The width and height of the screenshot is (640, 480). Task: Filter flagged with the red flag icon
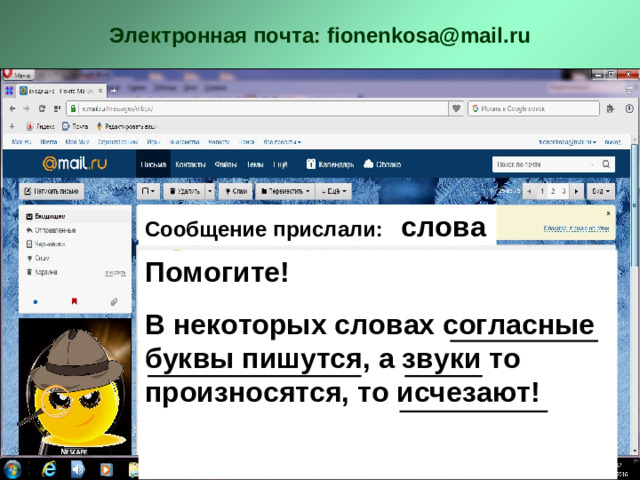[x=74, y=302]
